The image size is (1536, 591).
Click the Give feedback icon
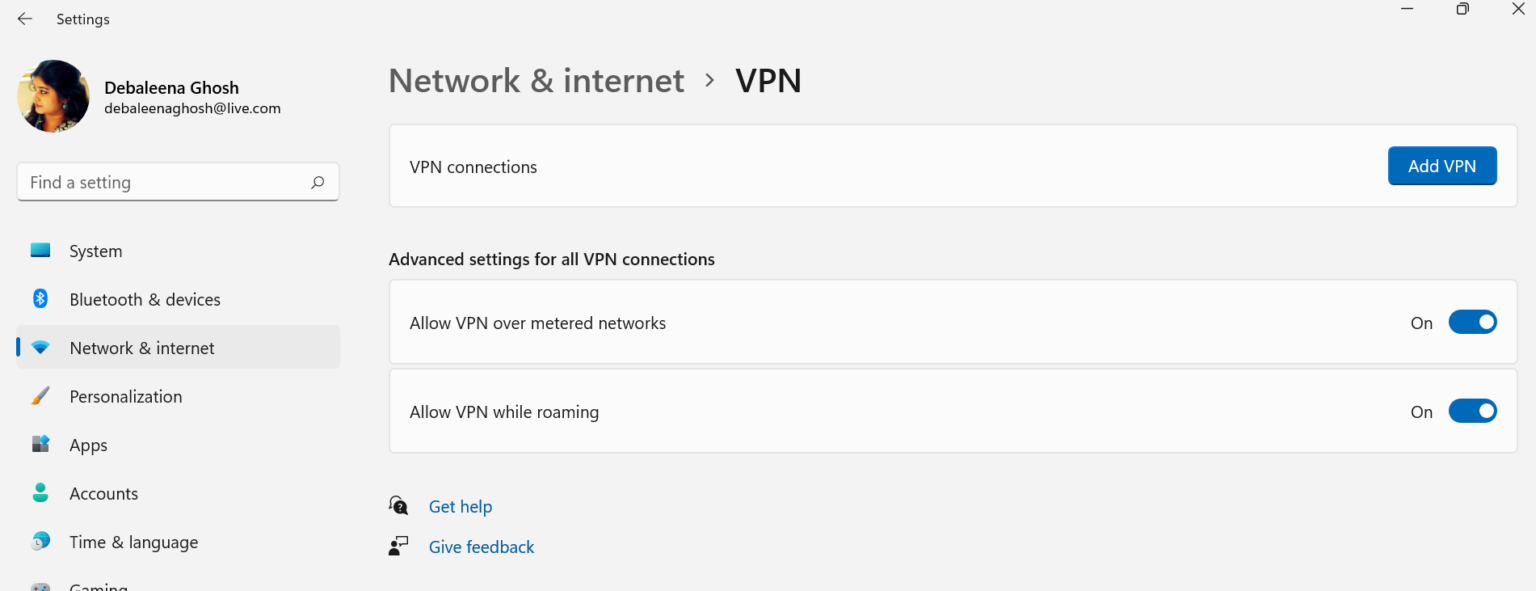click(x=398, y=545)
